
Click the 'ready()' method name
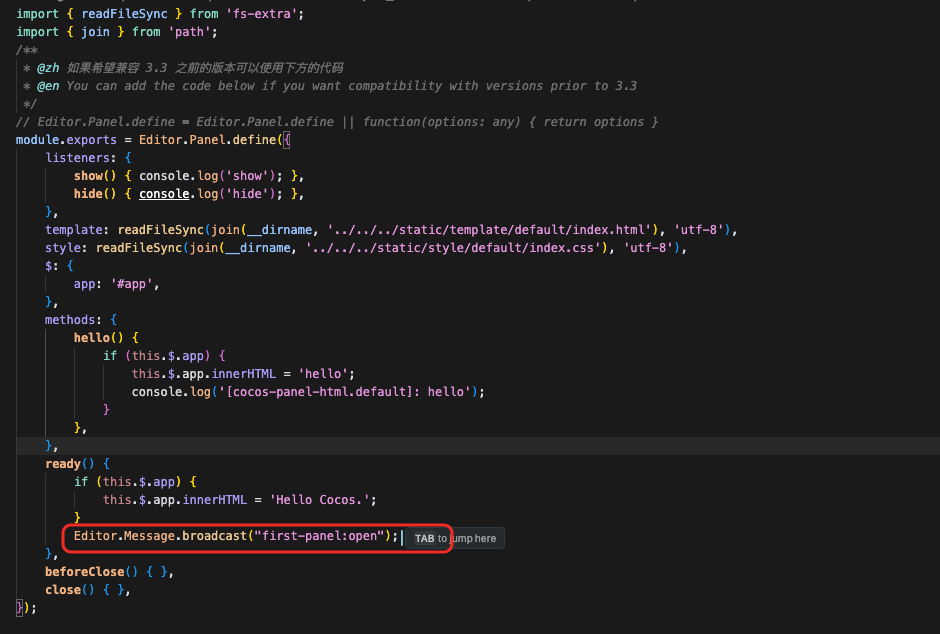coord(70,463)
